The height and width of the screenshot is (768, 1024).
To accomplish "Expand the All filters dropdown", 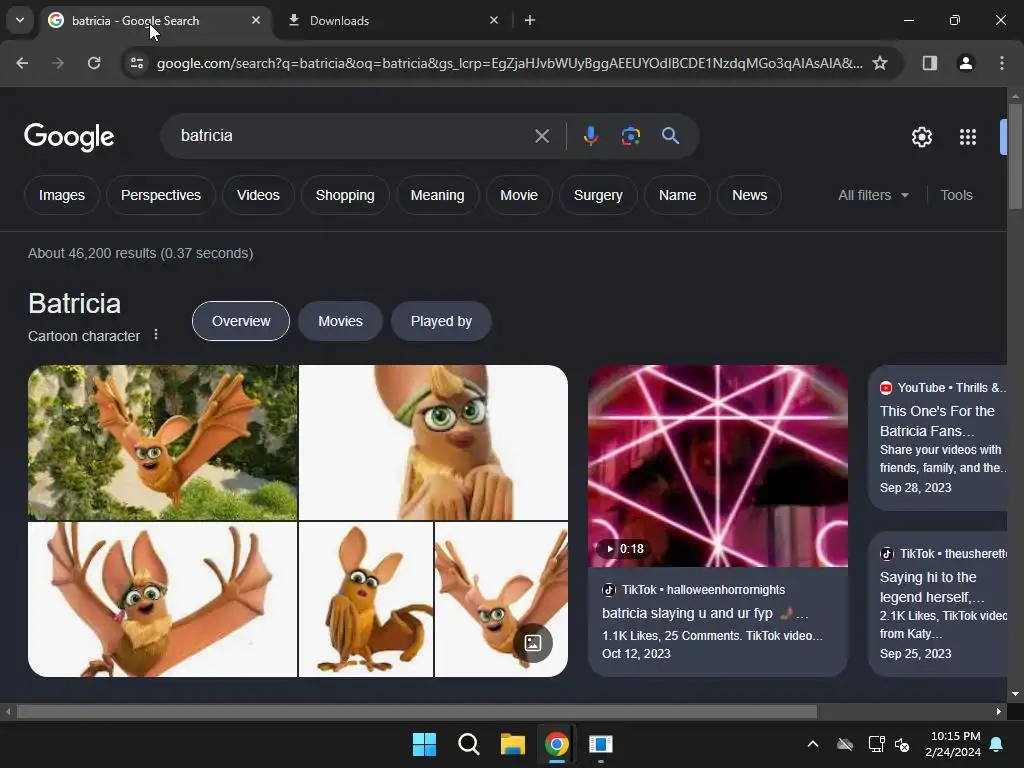I will pos(873,195).
